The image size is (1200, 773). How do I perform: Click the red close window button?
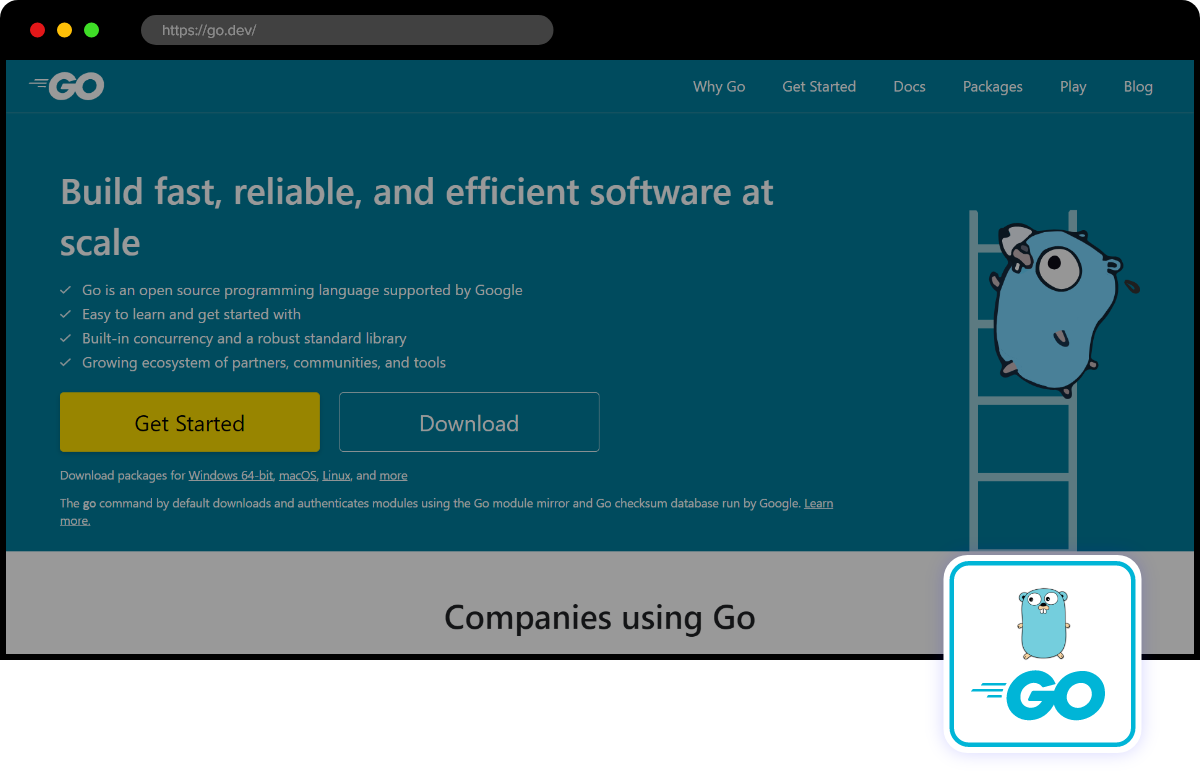pos(38,30)
